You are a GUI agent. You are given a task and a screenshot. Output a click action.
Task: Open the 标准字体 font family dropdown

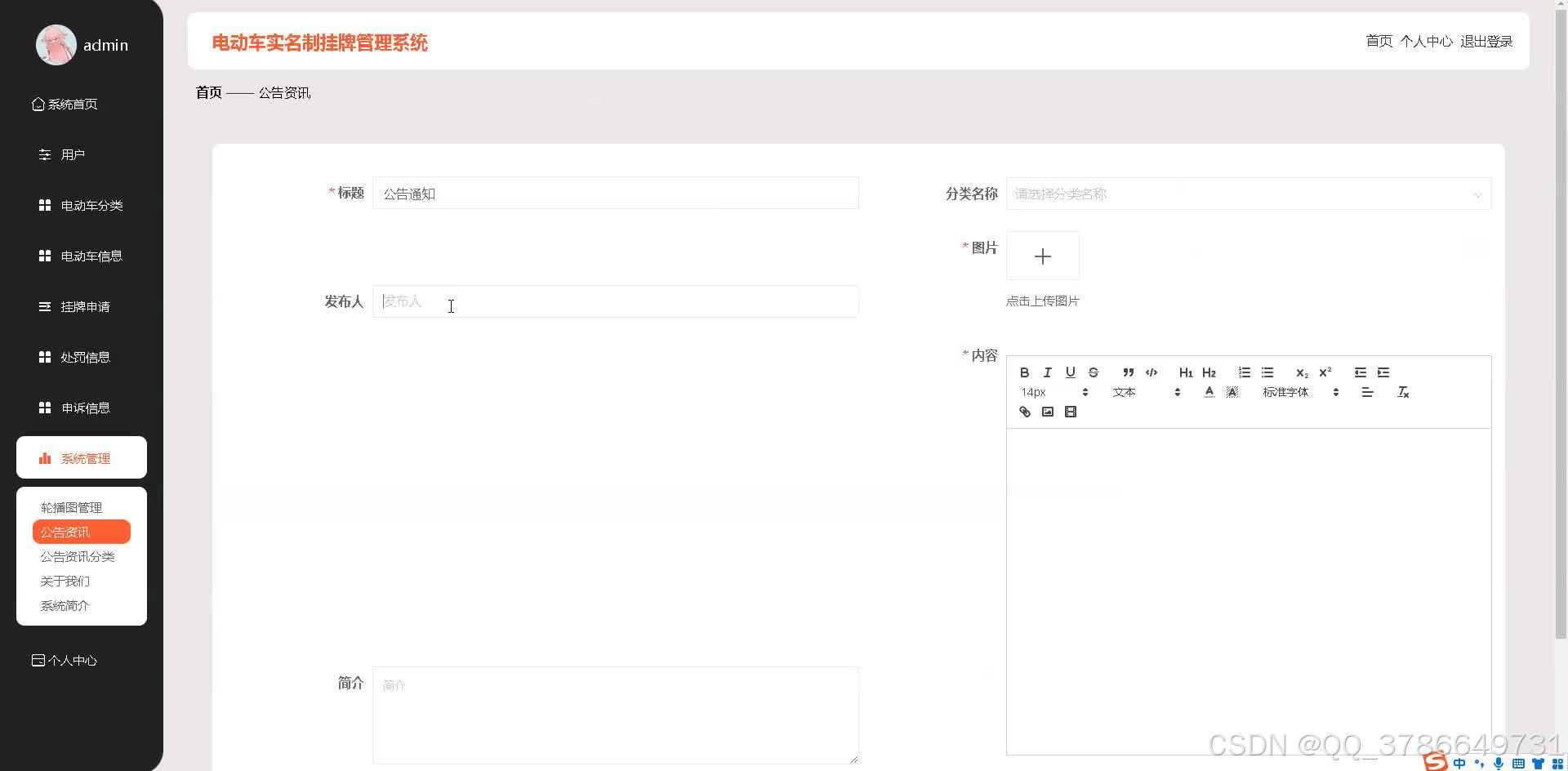tap(1300, 392)
